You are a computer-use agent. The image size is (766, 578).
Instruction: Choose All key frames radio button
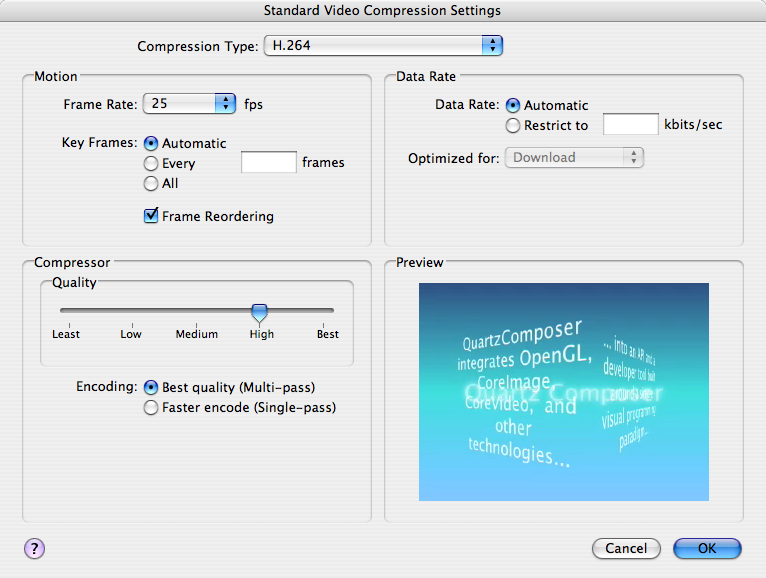tap(152, 183)
